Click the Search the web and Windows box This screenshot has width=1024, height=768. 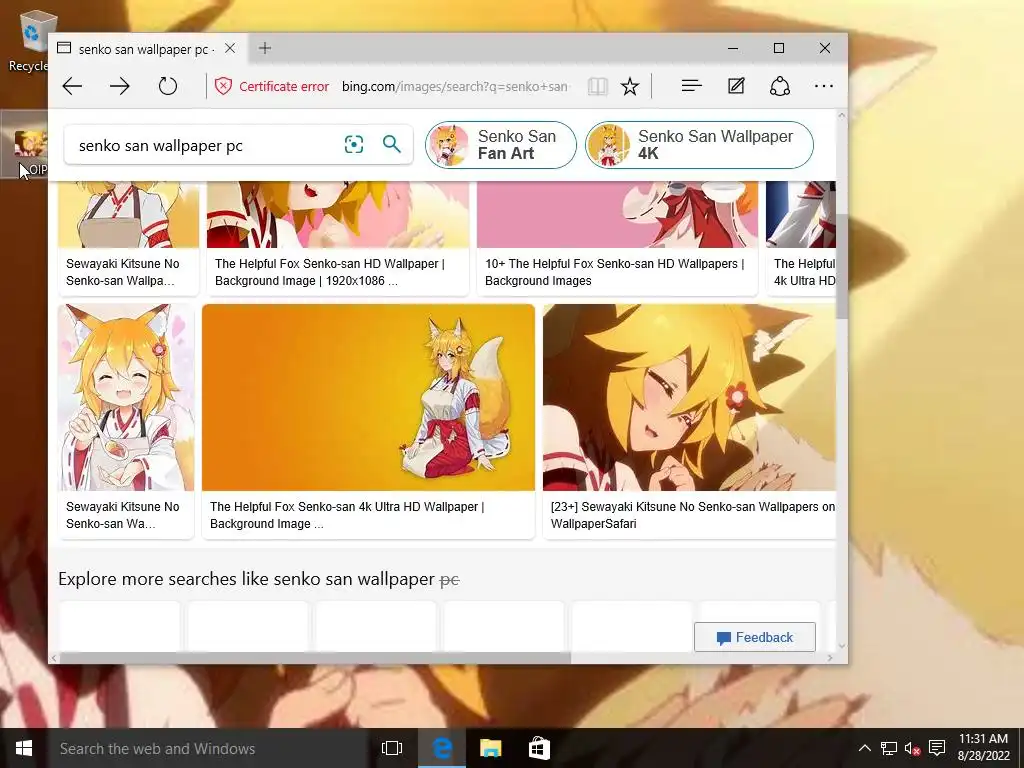pyautogui.click(x=207, y=748)
